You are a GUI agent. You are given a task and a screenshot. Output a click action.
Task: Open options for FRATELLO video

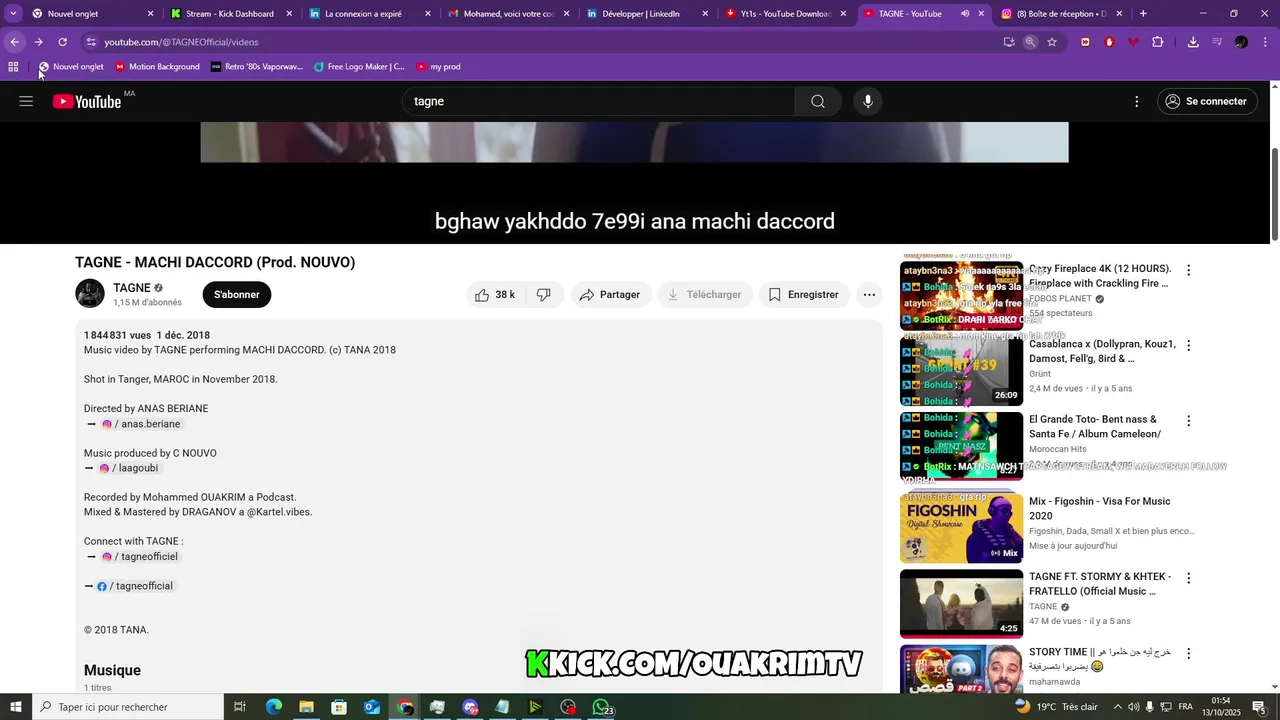coord(1188,578)
